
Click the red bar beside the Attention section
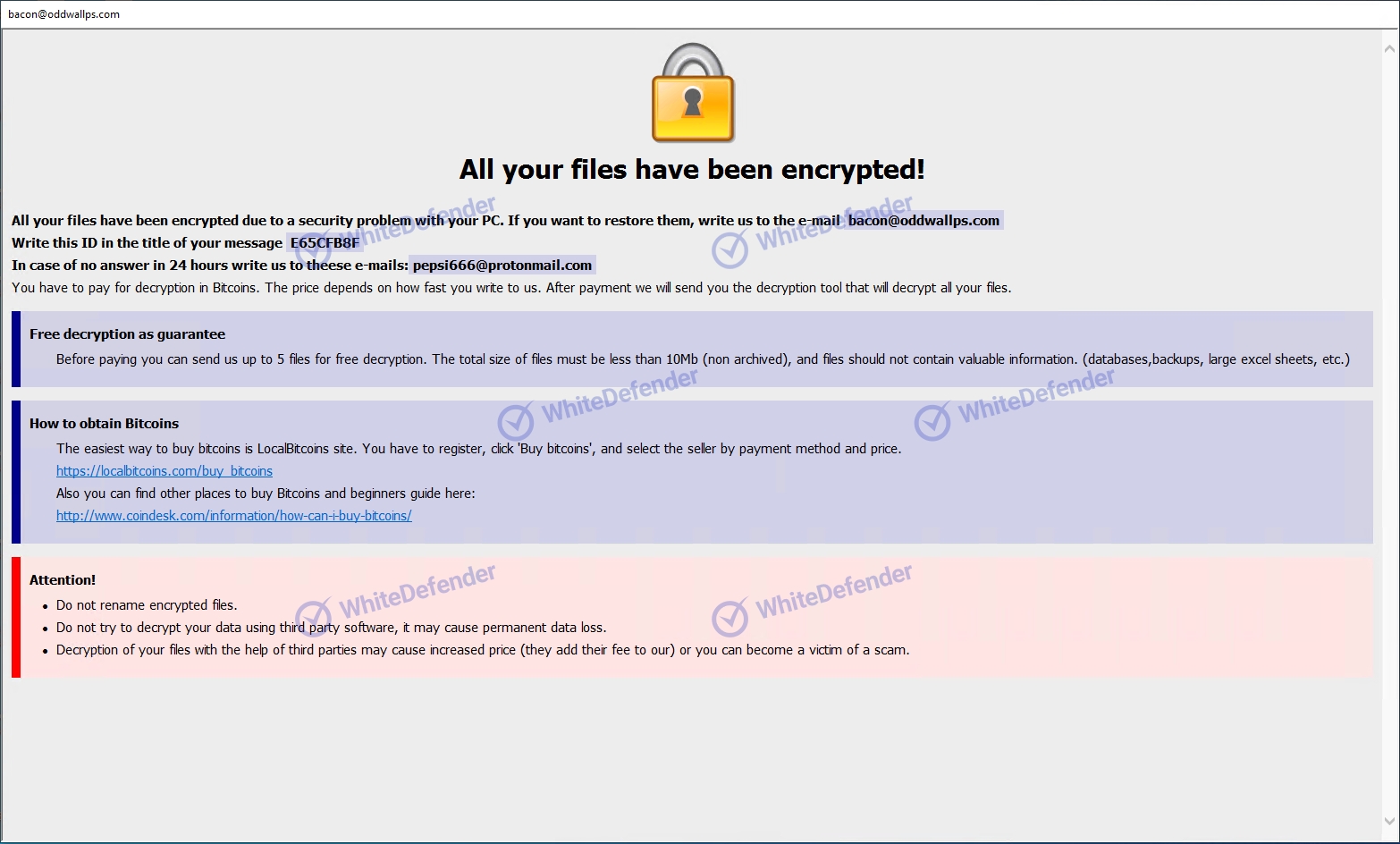tap(16, 617)
